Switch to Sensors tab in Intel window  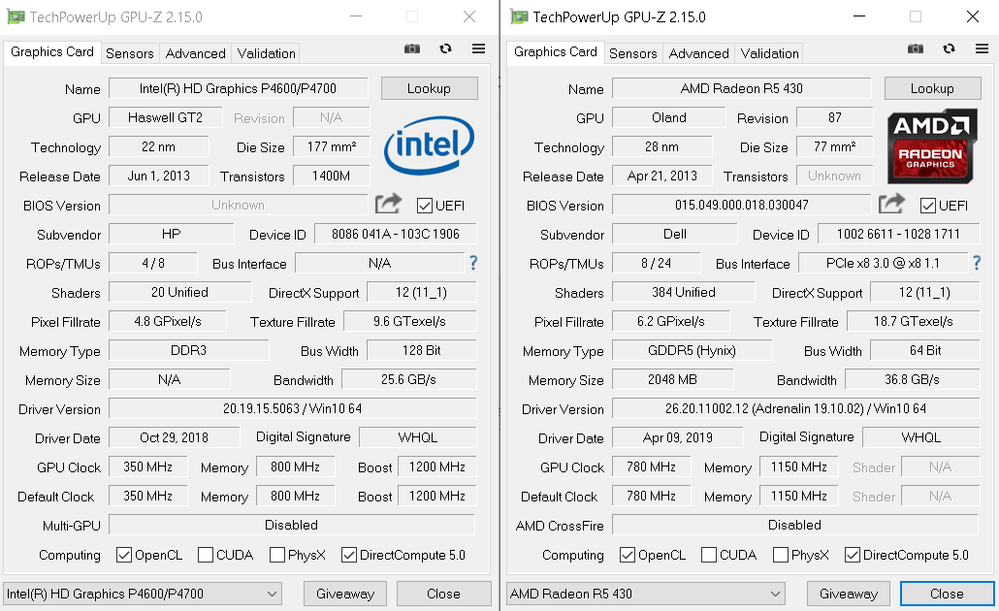point(130,54)
